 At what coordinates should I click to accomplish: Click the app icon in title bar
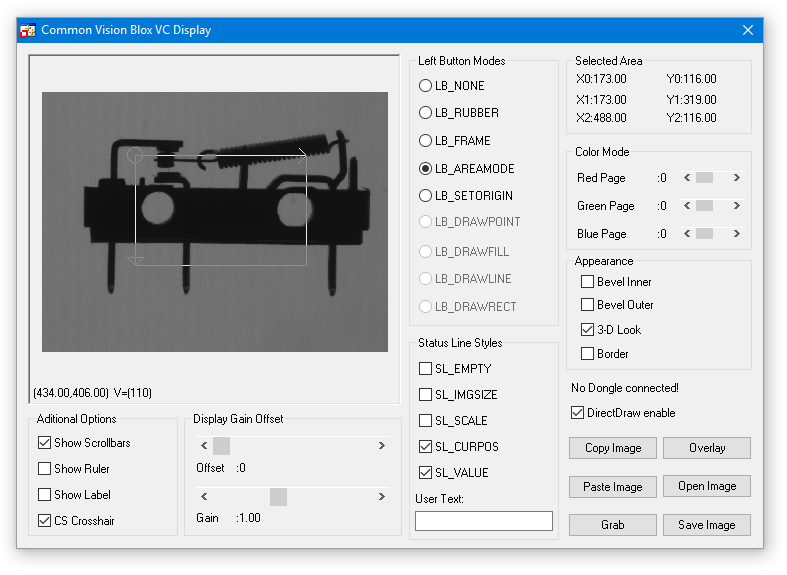tap(28, 30)
